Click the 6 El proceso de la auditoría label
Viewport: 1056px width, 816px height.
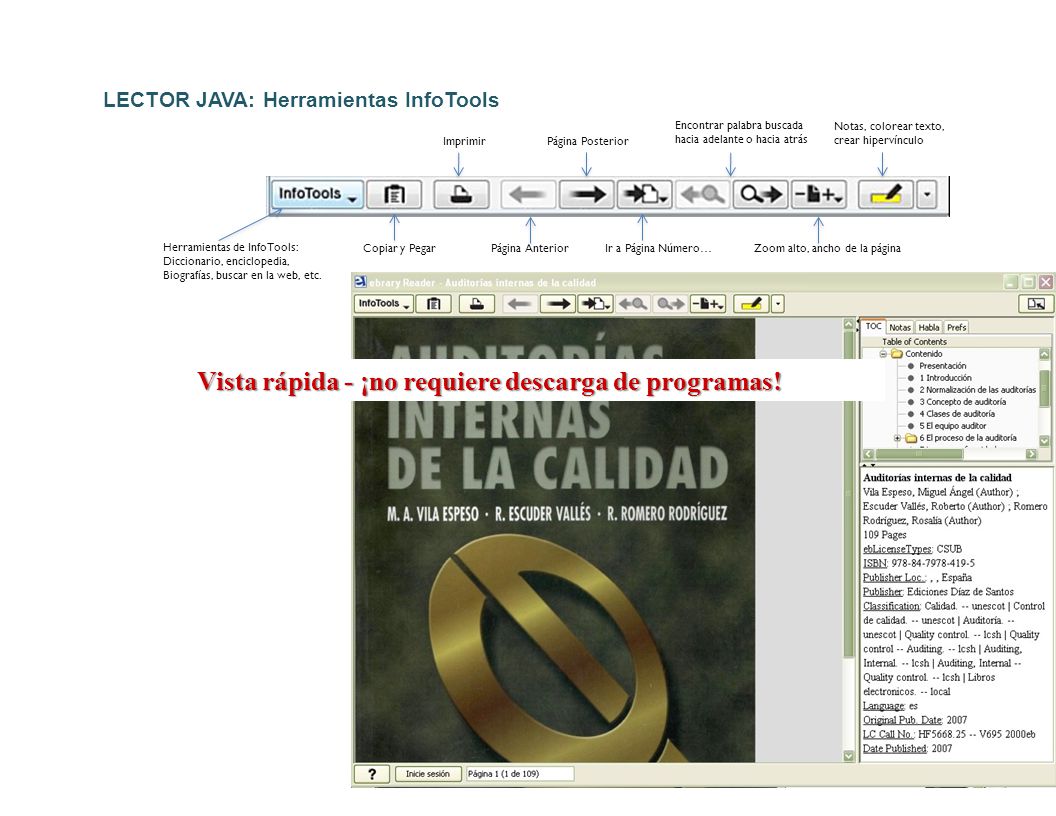(x=968, y=438)
